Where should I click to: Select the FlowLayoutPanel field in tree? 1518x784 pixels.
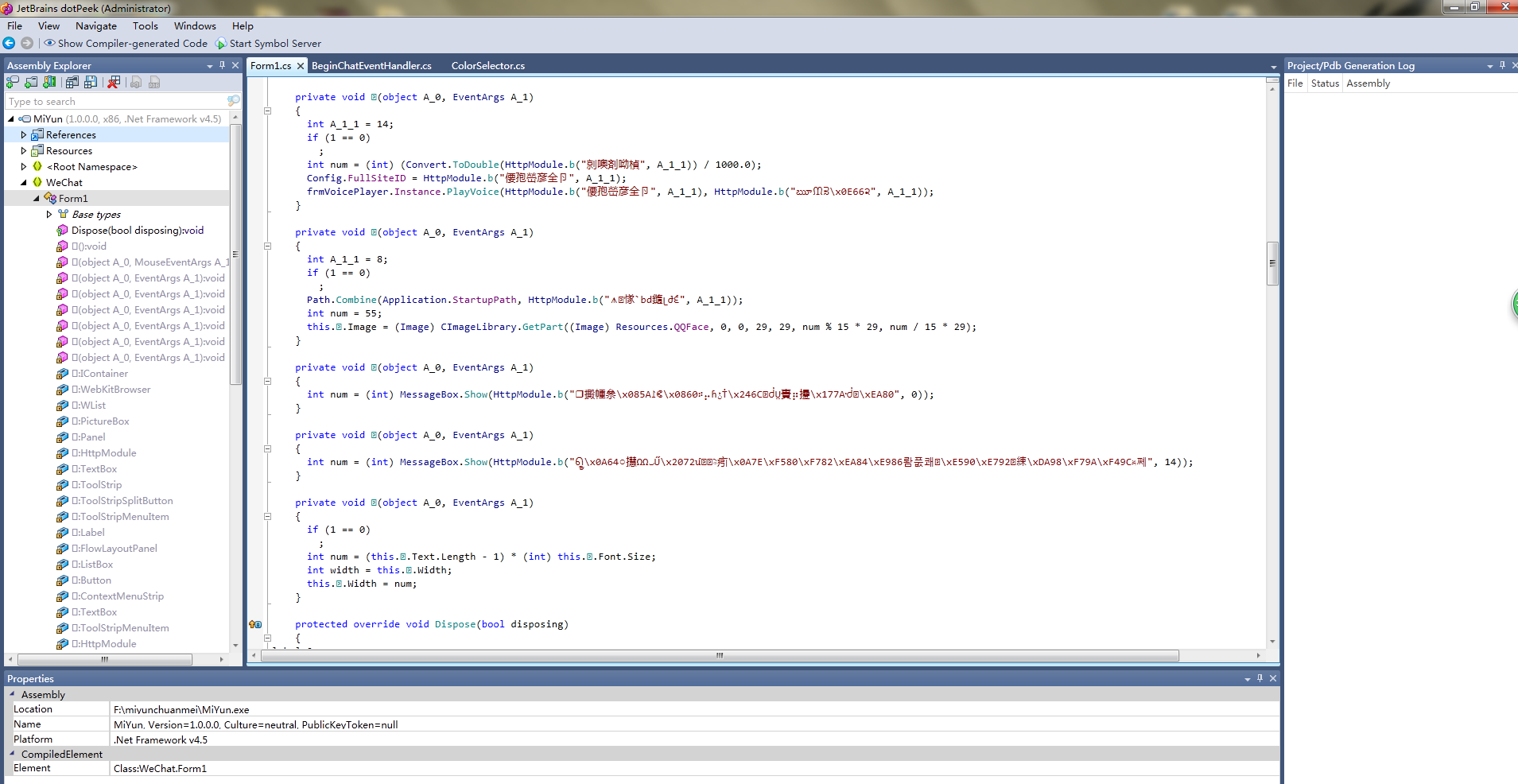[114, 548]
